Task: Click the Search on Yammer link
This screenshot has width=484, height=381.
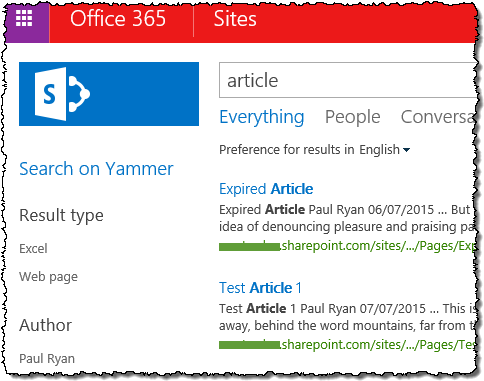Action: pos(96,169)
